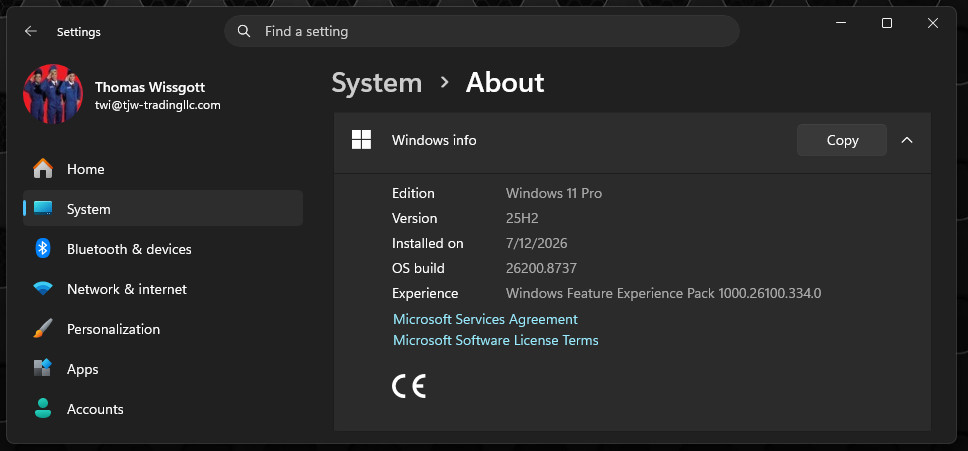Close the Settings window

coord(933,23)
